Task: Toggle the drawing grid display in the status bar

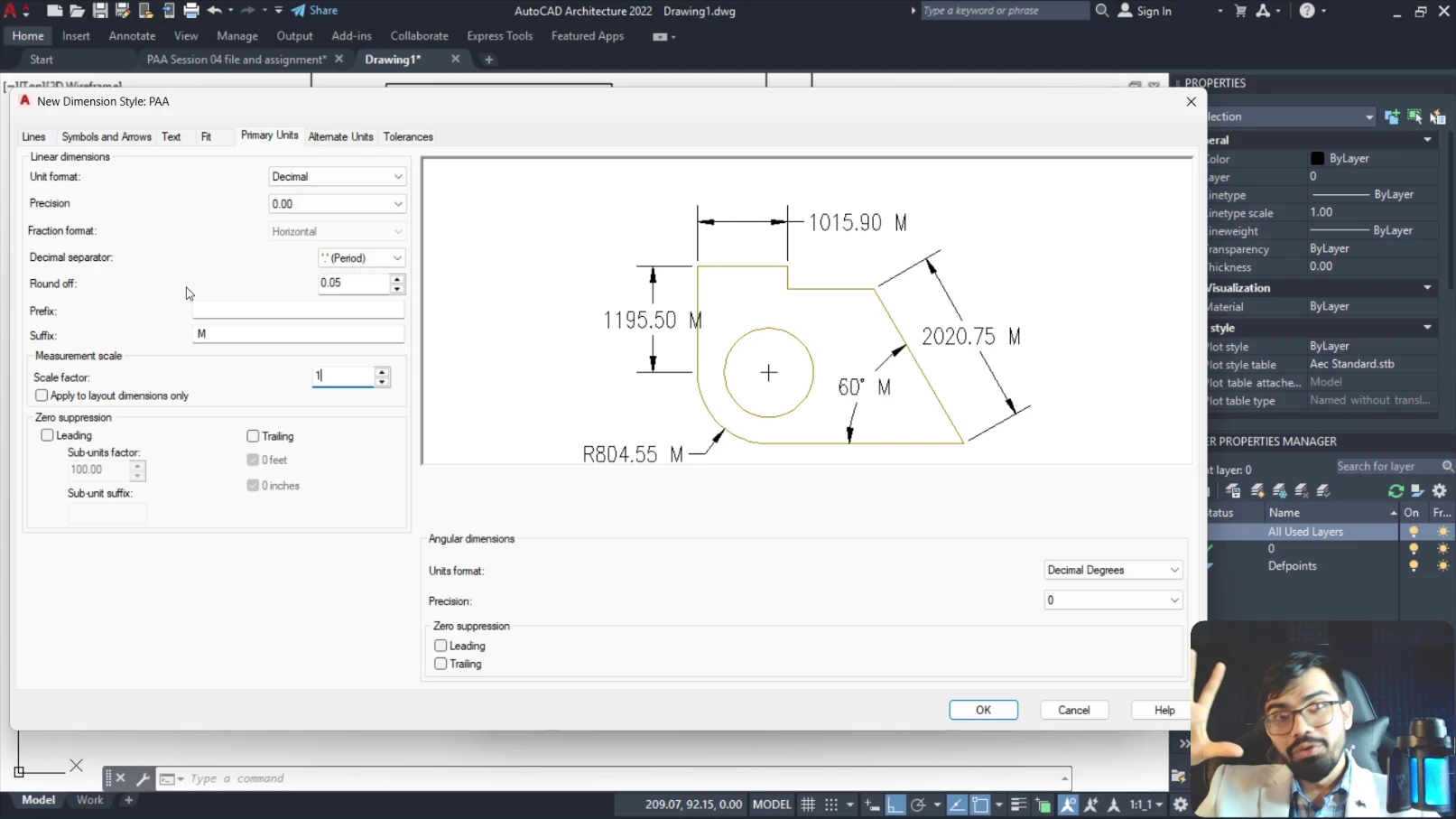Action: pos(808,805)
